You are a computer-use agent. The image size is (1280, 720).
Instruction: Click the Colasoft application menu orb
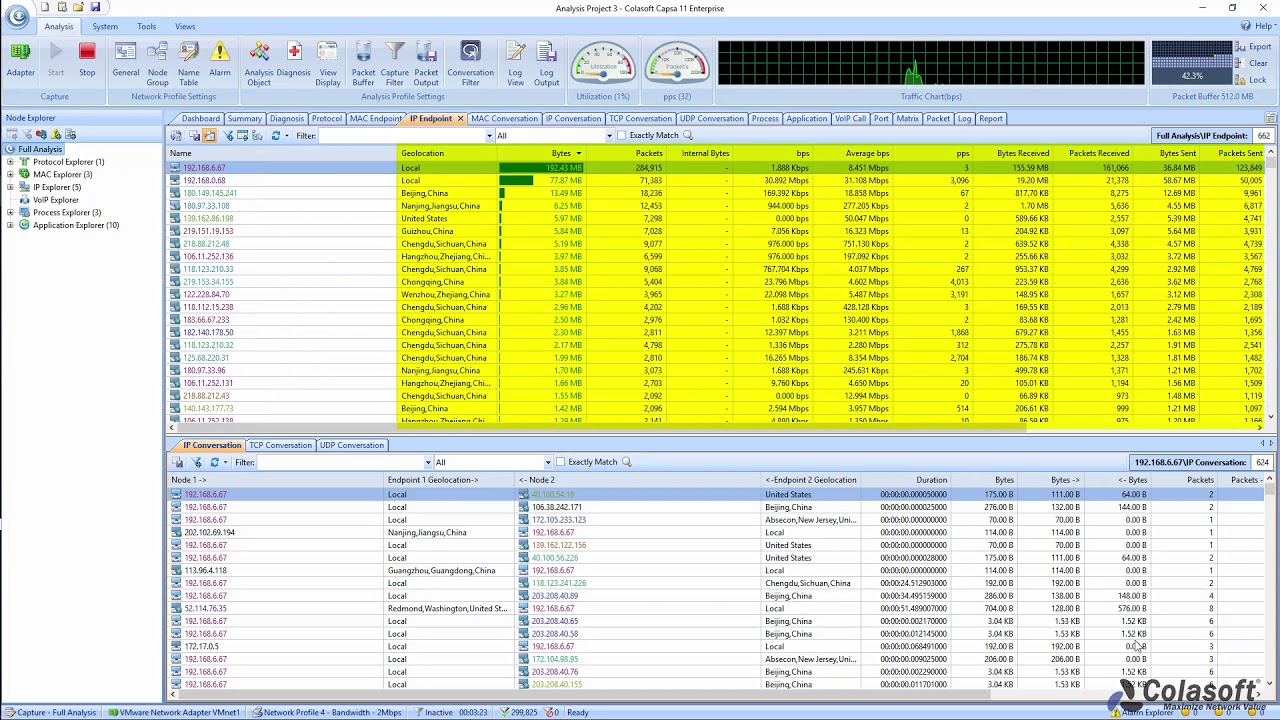pos(17,14)
